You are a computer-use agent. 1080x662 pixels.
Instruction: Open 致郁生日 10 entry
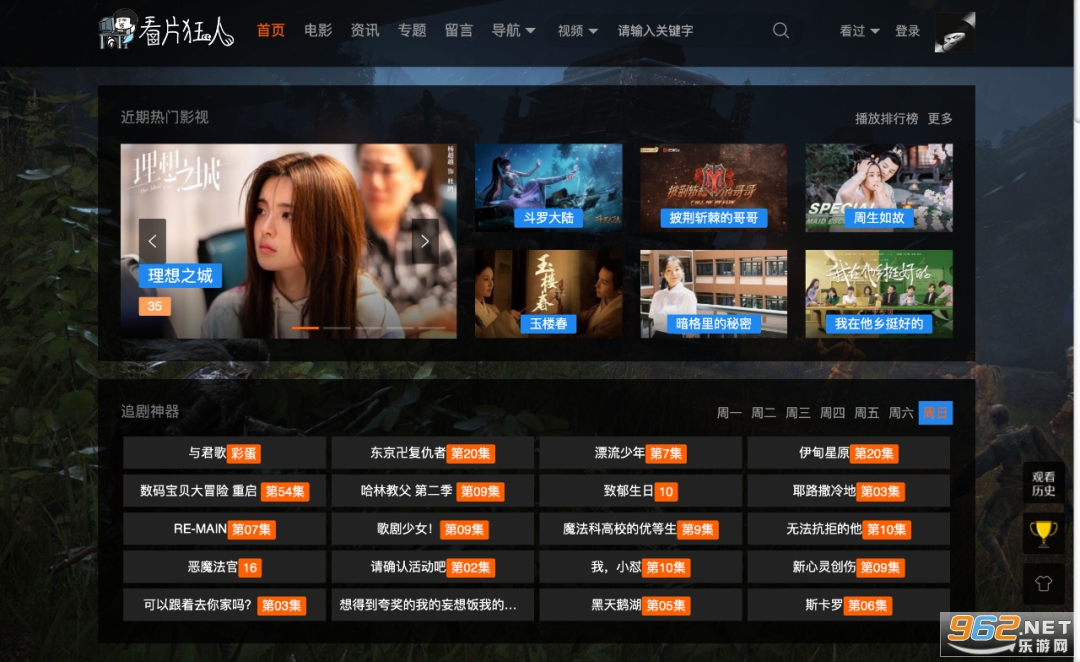tap(641, 491)
